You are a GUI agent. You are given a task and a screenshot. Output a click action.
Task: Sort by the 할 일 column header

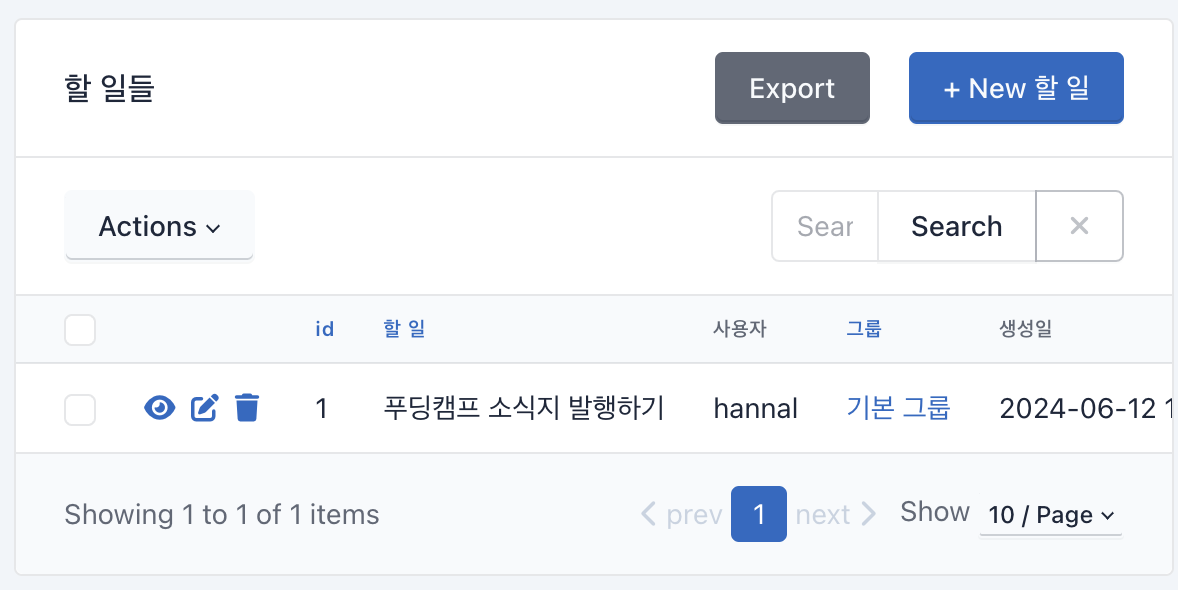point(404,329)
